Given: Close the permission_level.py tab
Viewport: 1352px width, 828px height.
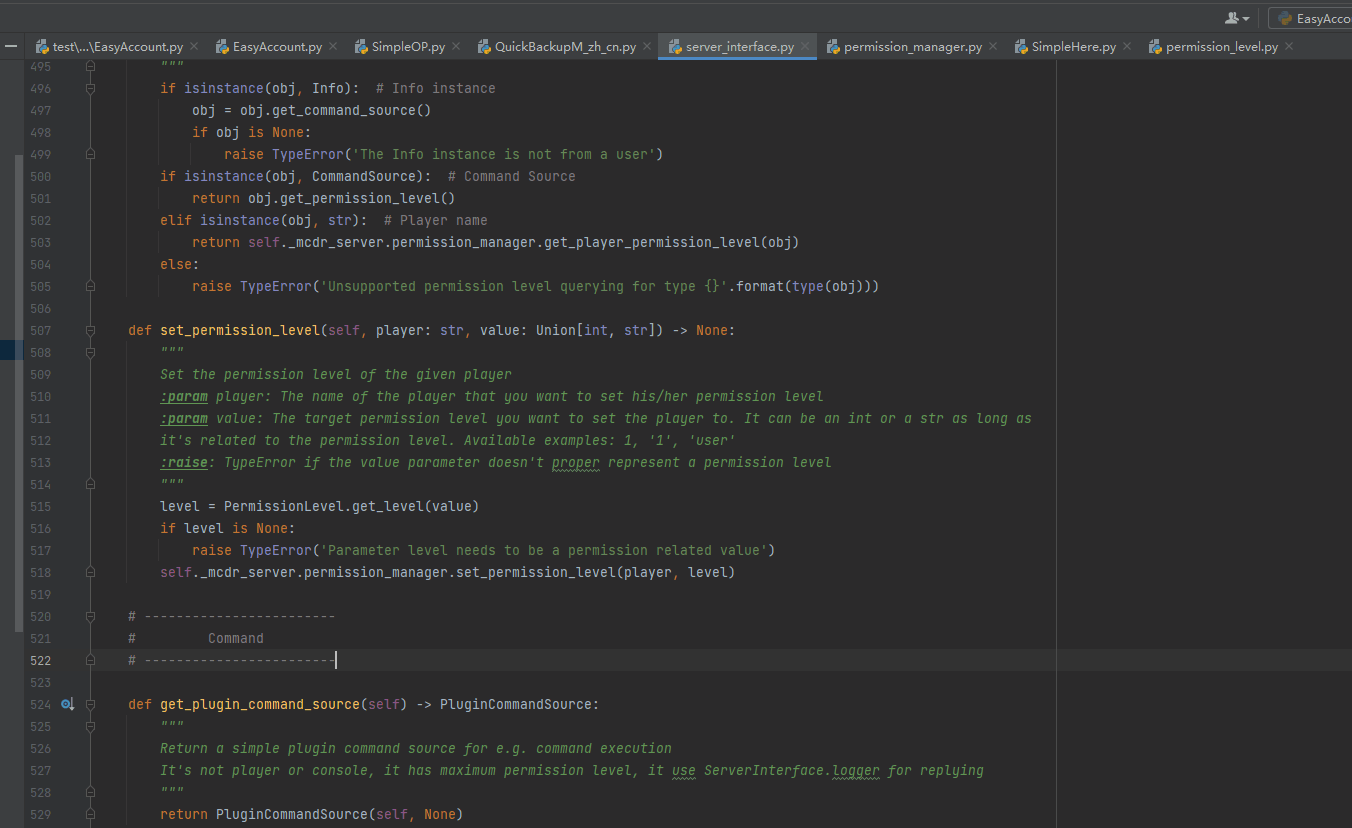Looking at the screenshot, I should coord(1289,46).
